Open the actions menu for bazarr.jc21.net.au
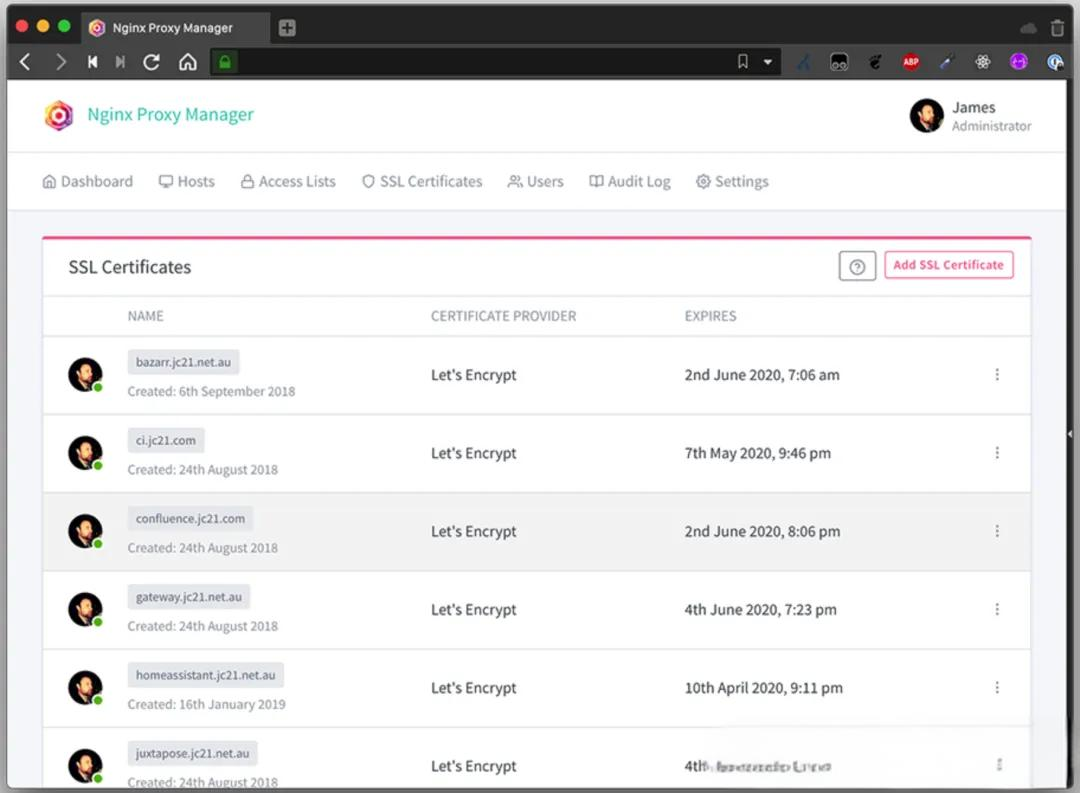This screenshot has height=793, width=1080. [997, 375]
